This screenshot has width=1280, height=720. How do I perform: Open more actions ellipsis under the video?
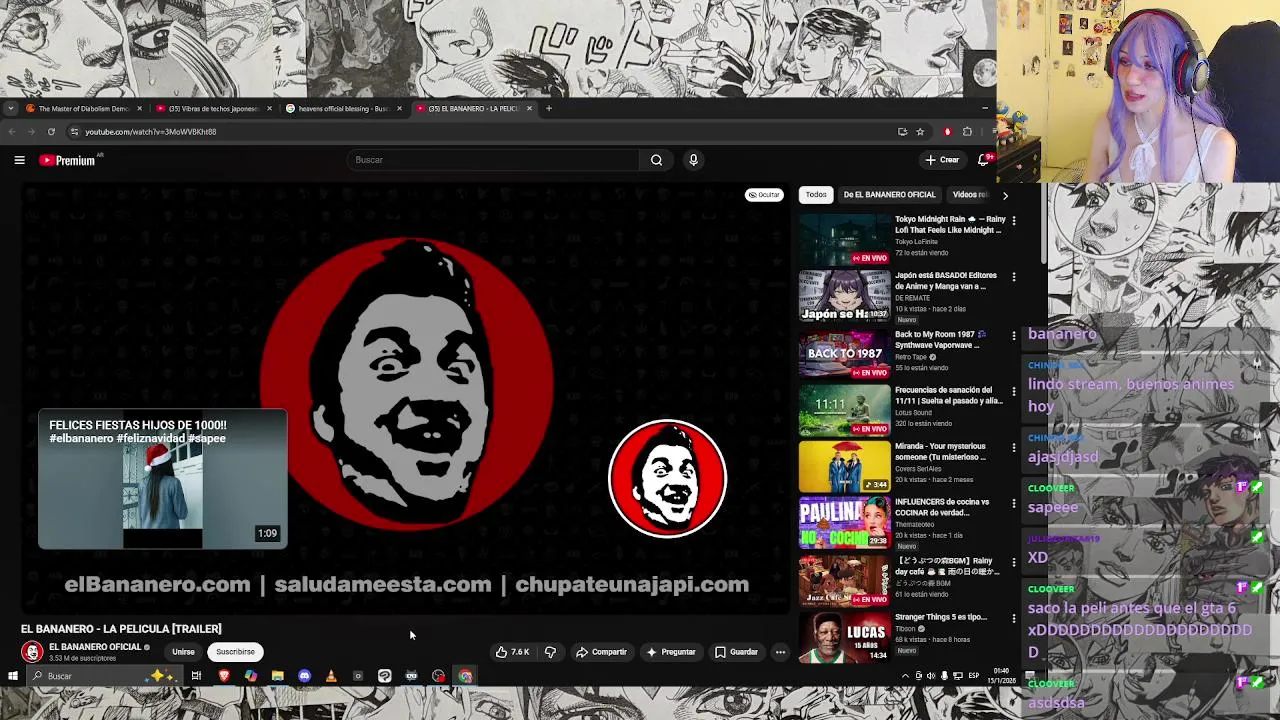(x=780, y=652)
